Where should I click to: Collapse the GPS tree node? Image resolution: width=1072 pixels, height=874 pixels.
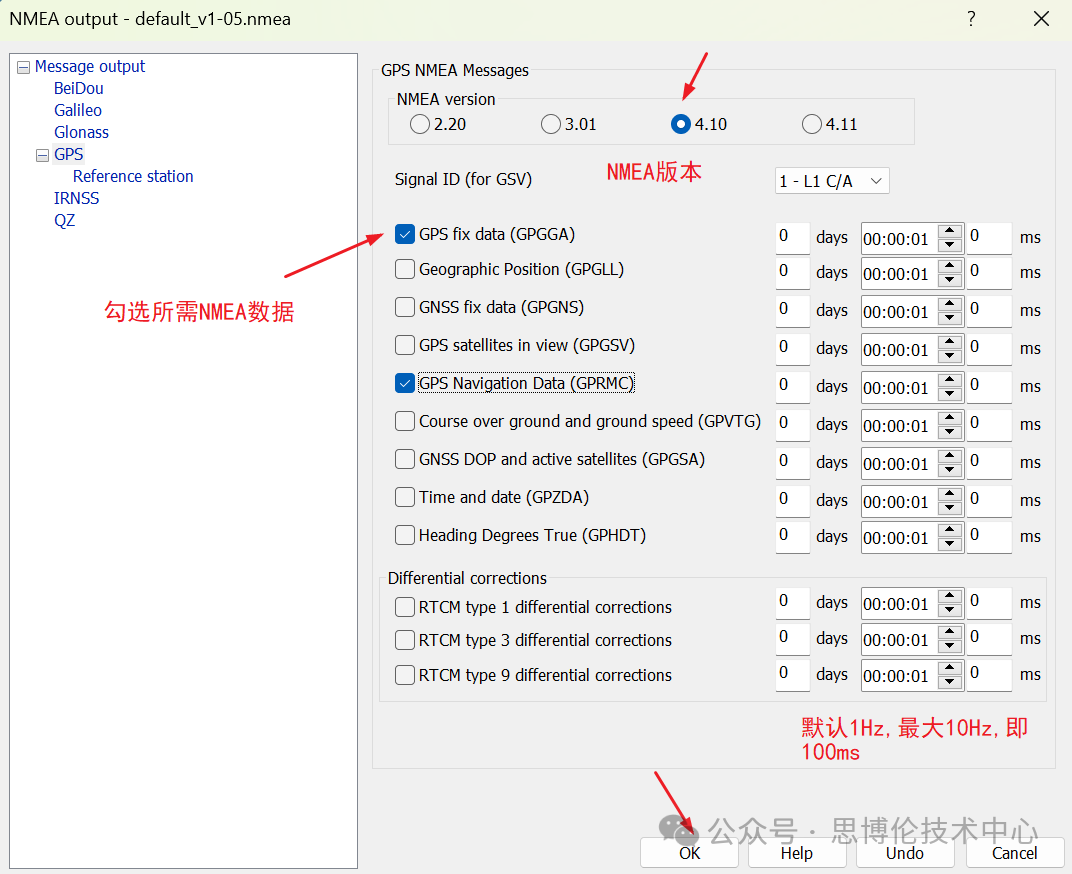[x=42, y=155]
